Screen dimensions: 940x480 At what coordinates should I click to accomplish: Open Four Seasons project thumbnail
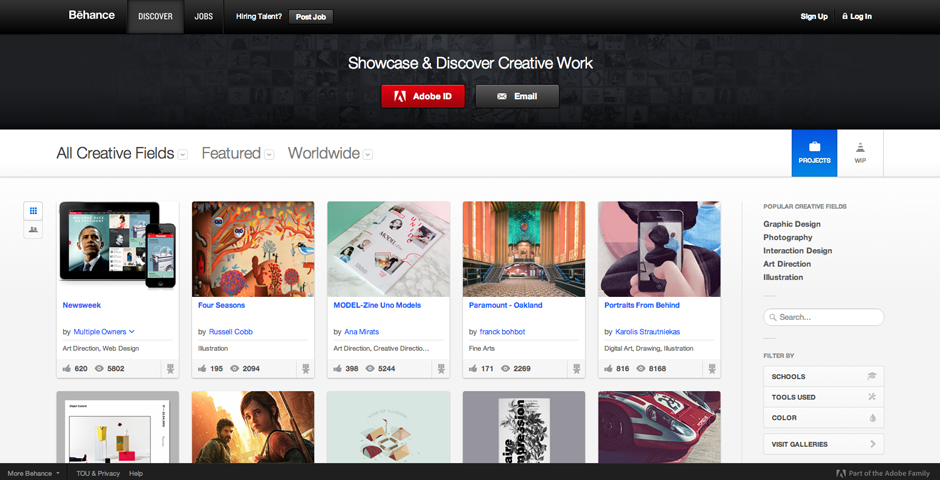(253, 249)
